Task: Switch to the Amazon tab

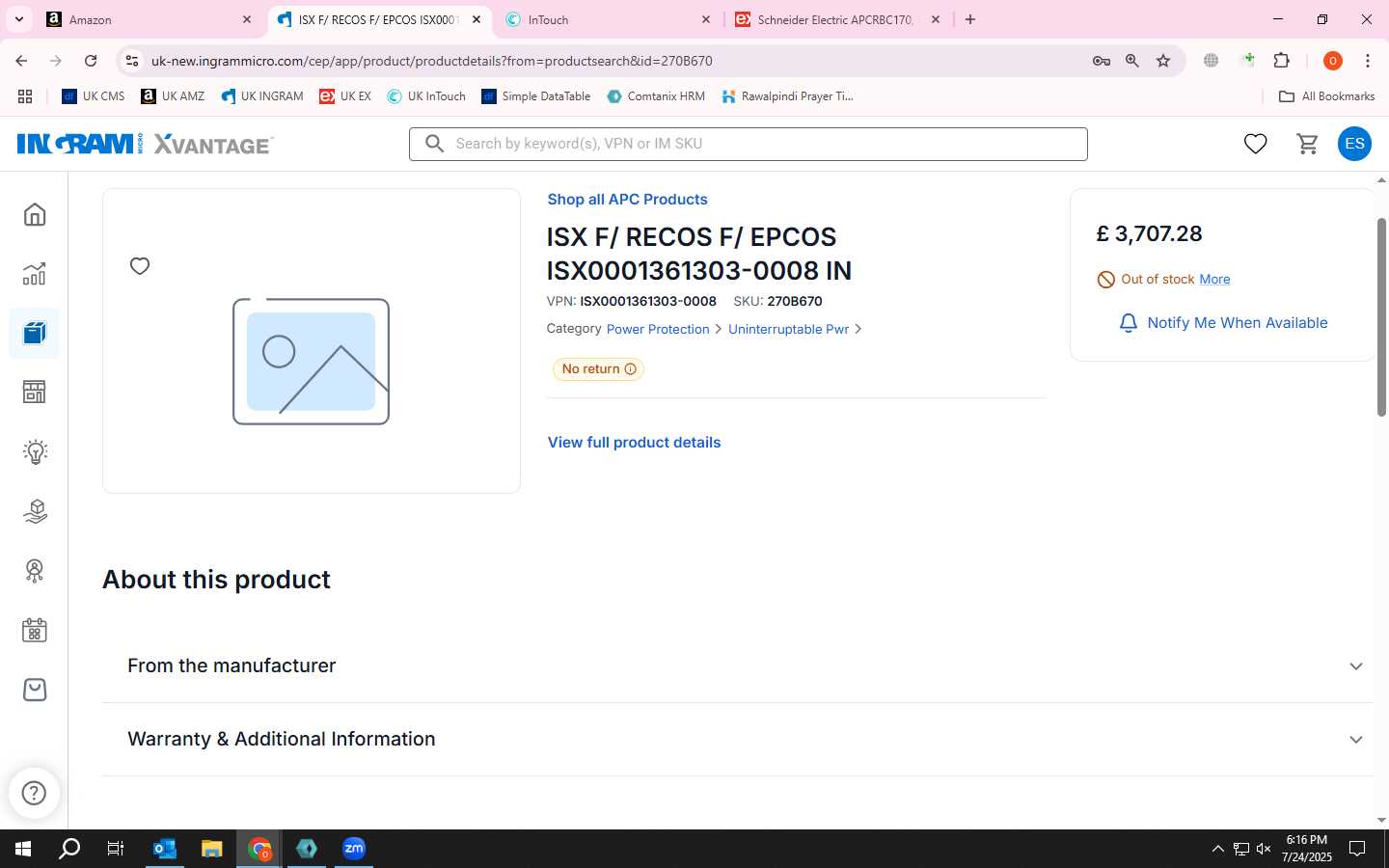Action: click(150, 19)
